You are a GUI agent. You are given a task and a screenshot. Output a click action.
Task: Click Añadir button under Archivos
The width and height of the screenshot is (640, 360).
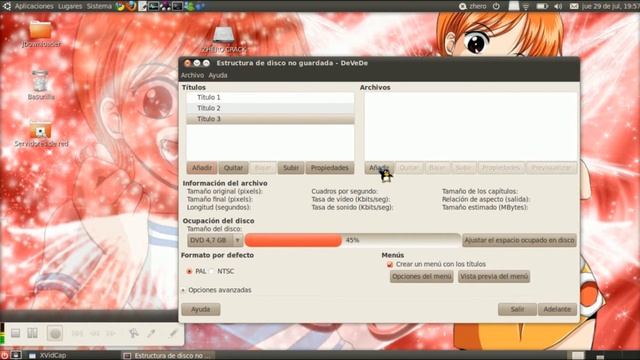379,168
